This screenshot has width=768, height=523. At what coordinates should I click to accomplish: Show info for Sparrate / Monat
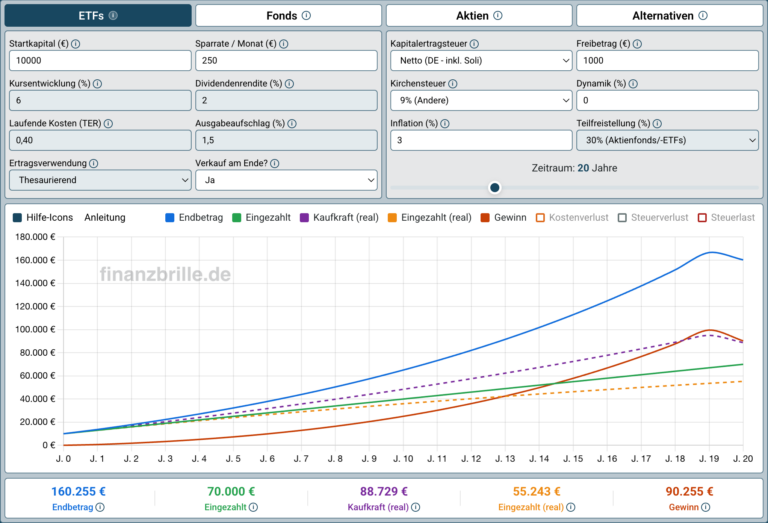pyautogui.click(x=284, y=44)
